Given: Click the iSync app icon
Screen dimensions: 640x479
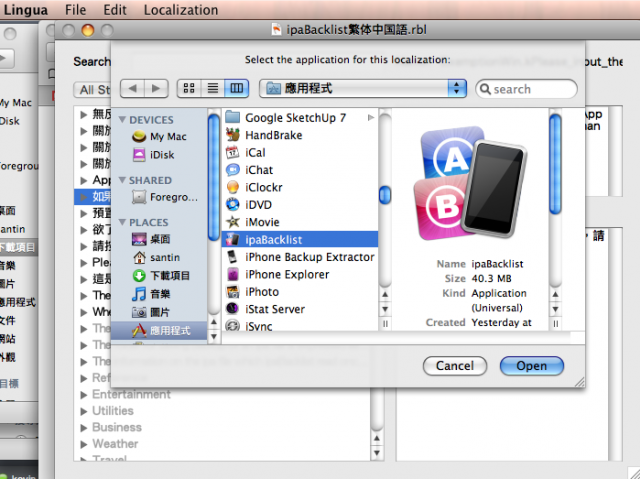Looking at the screenshot, I should pyautogui.click(x=233, y=326).
